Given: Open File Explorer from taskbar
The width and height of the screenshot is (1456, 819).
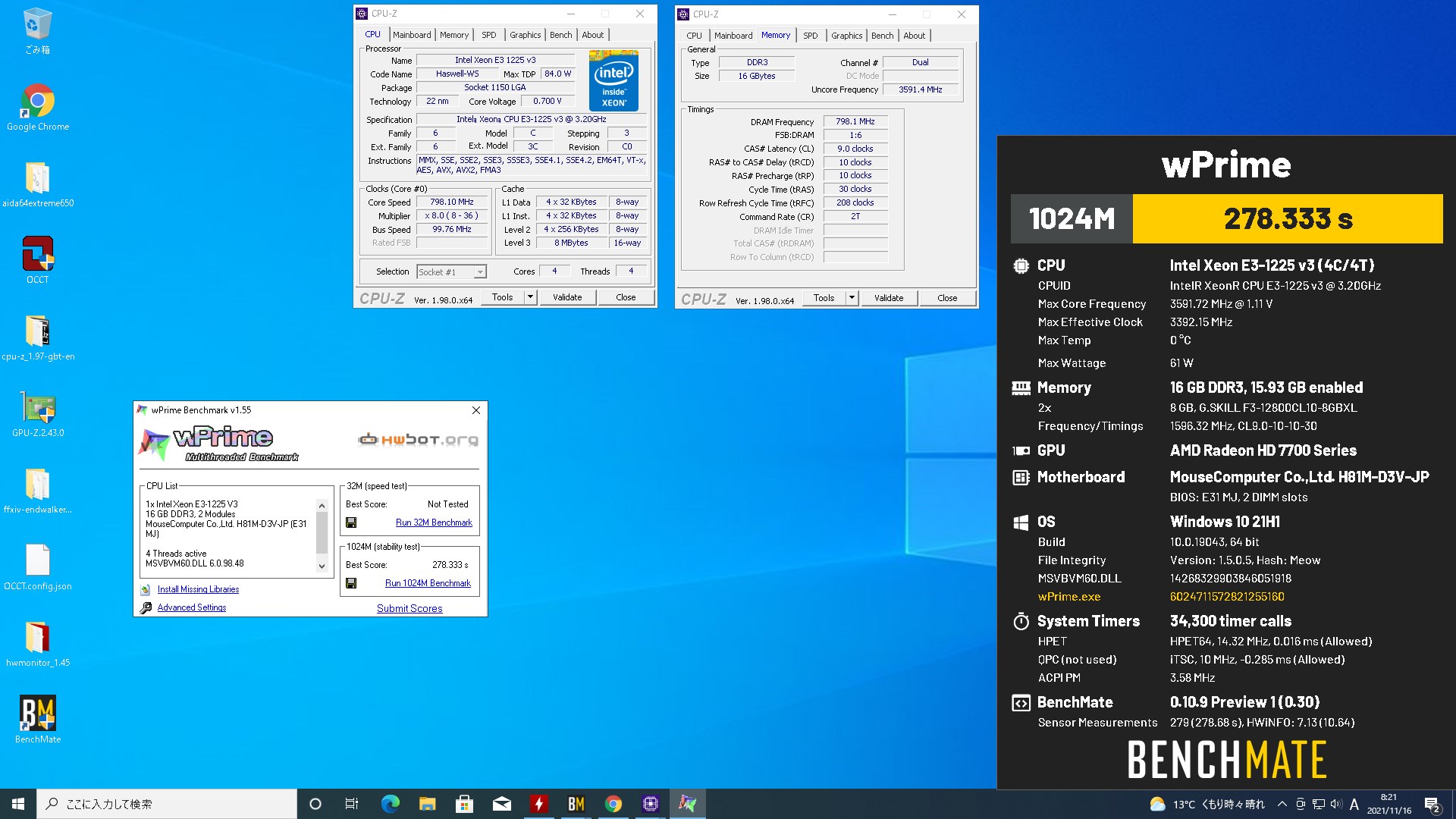Looking at the screenshot, I should [427, 804].
